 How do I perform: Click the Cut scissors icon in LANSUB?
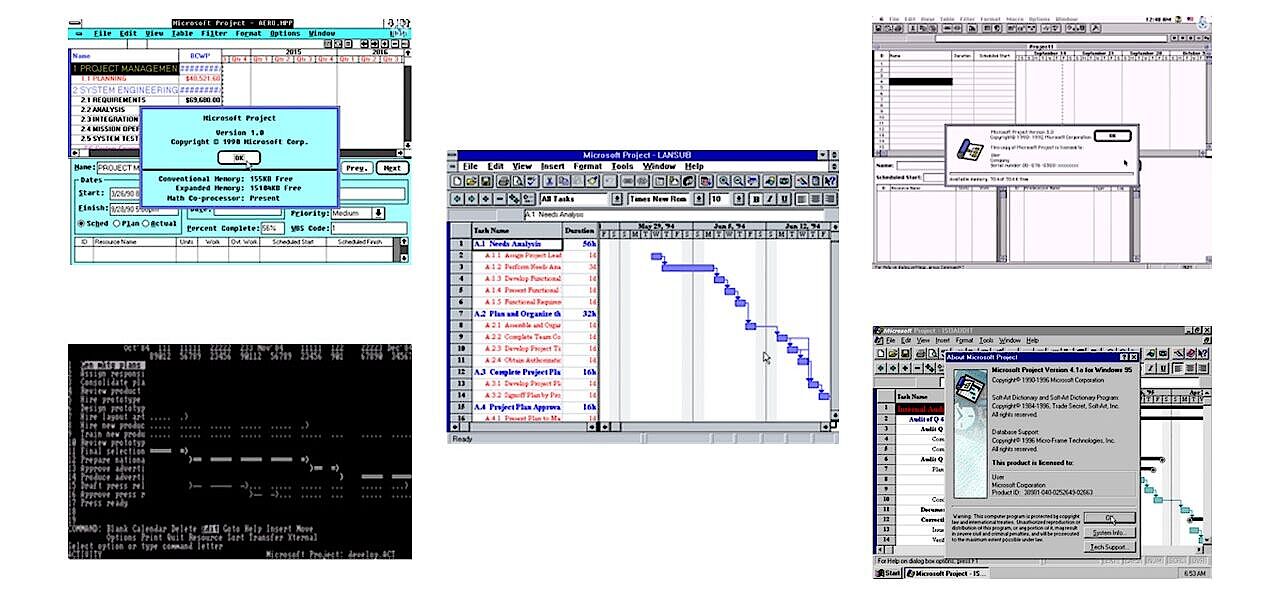pos(549,181)
